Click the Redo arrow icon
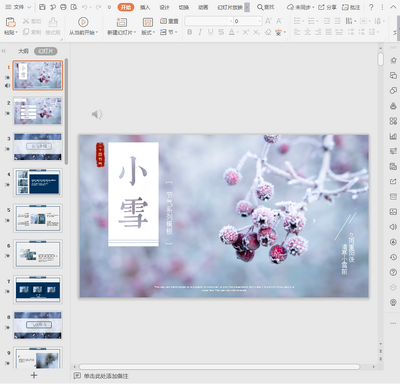This screenshot has height=384, width=400. point(98,7)
